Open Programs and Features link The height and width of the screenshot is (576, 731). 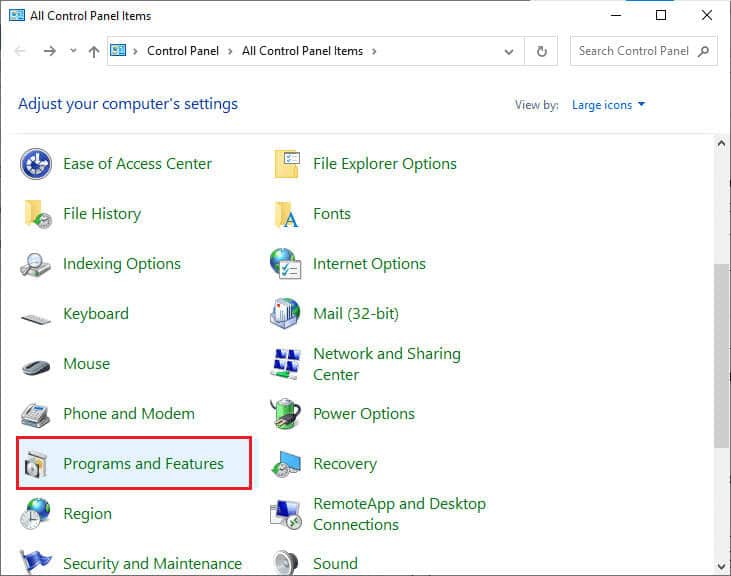(143, 464)
